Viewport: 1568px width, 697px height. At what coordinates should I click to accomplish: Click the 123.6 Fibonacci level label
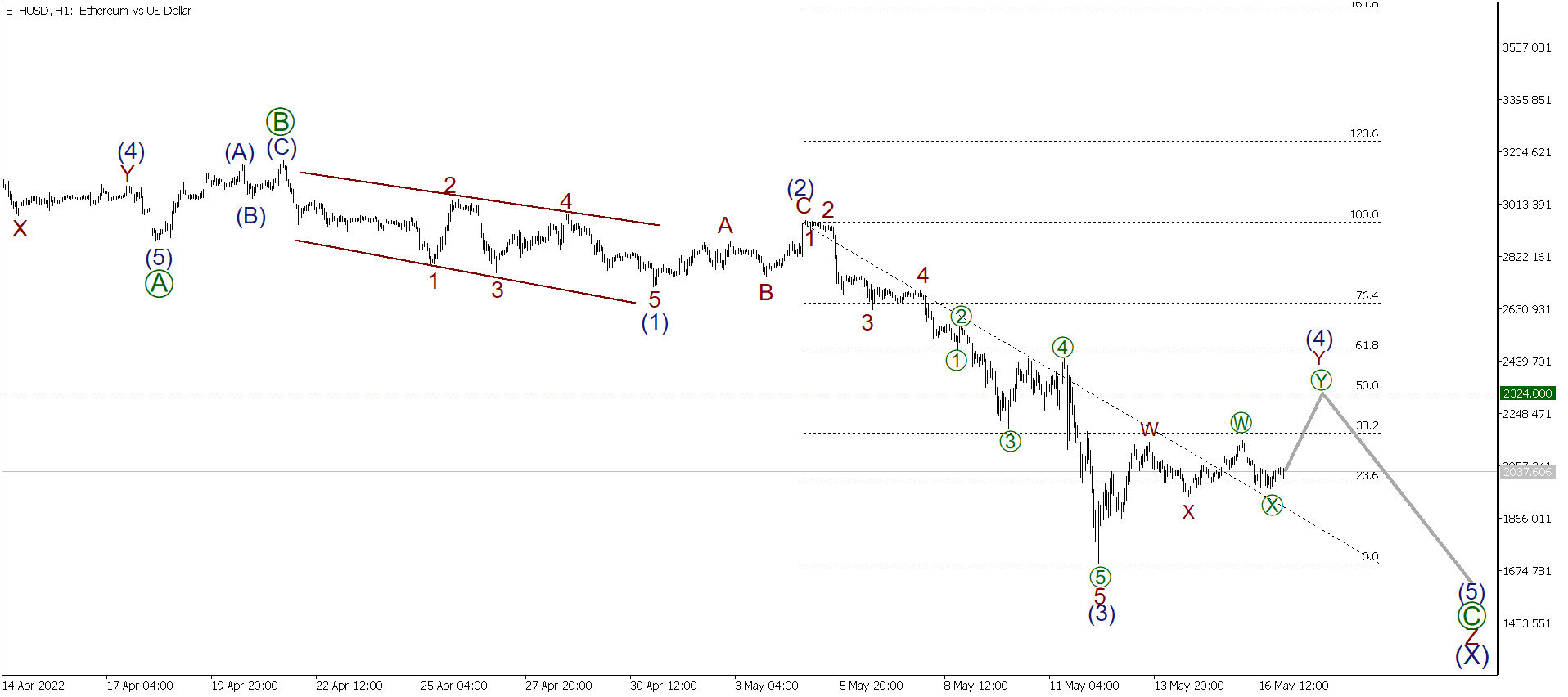pos(1364,133)
